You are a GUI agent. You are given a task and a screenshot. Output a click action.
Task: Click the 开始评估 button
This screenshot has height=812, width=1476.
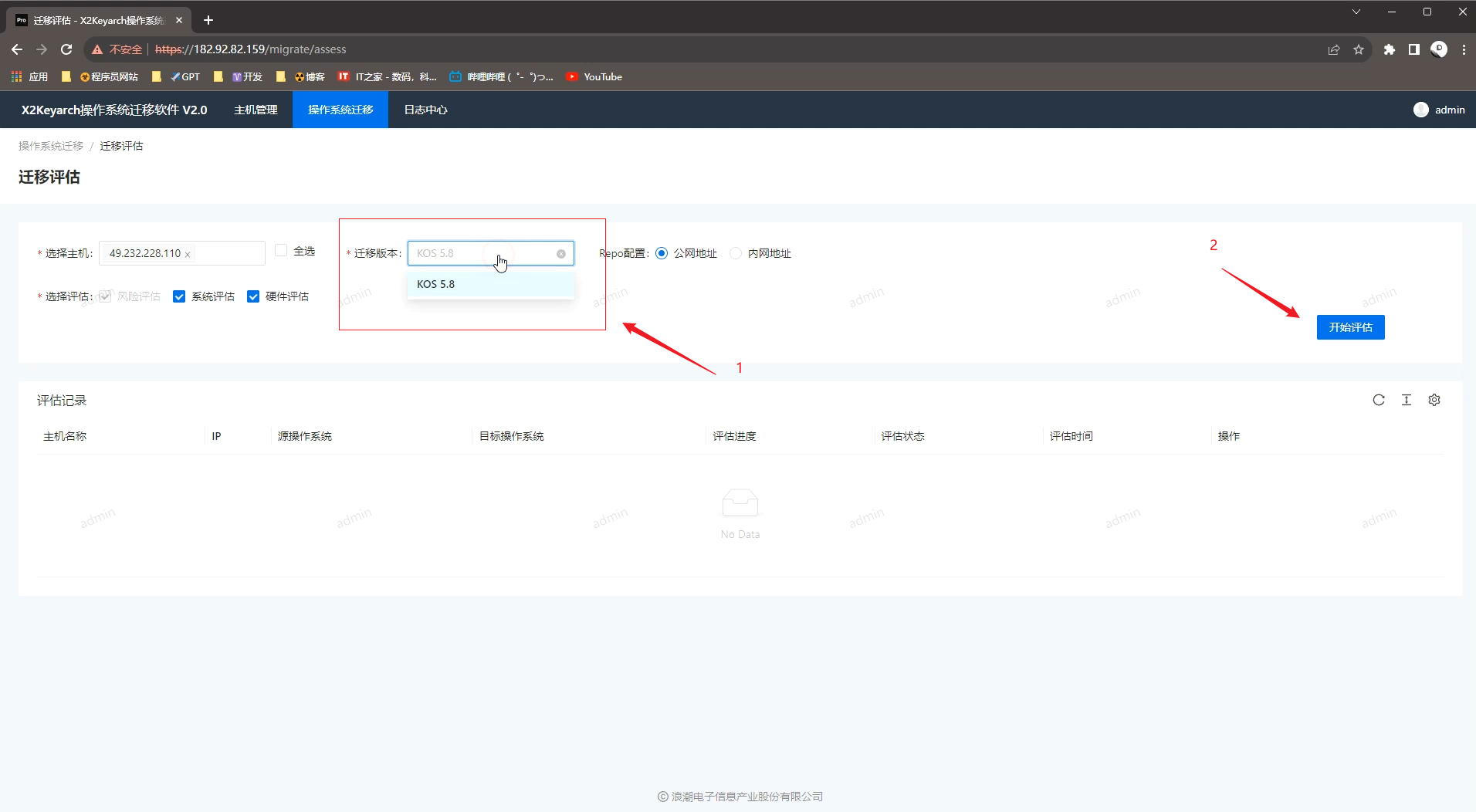tap(1351, 327)
